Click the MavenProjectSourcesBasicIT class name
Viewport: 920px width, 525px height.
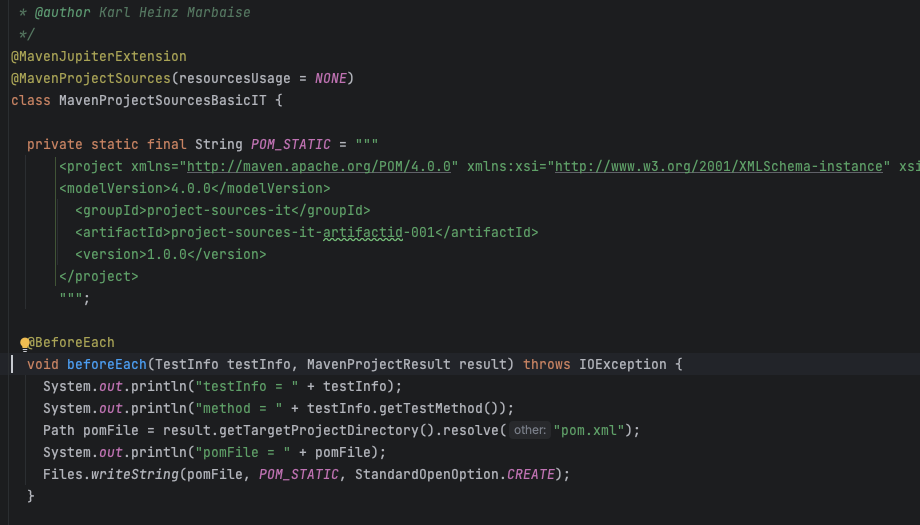click(163, 100)
